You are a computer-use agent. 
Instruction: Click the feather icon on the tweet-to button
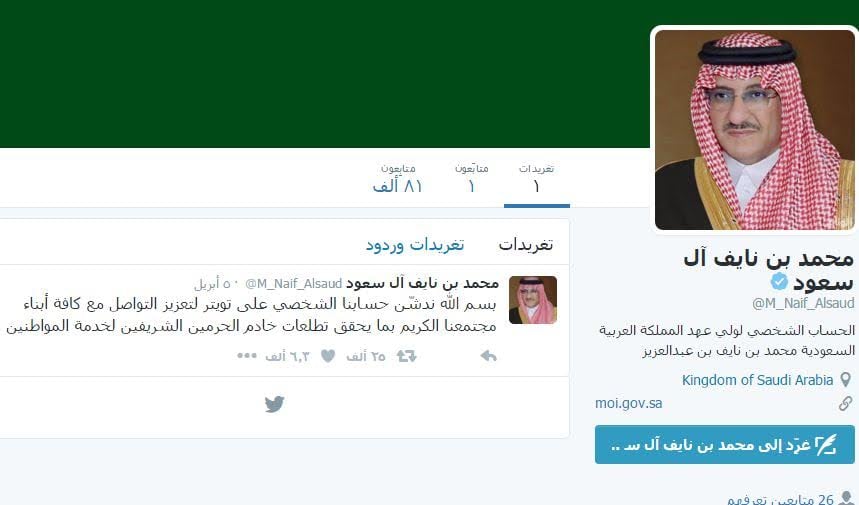(826, 445)
